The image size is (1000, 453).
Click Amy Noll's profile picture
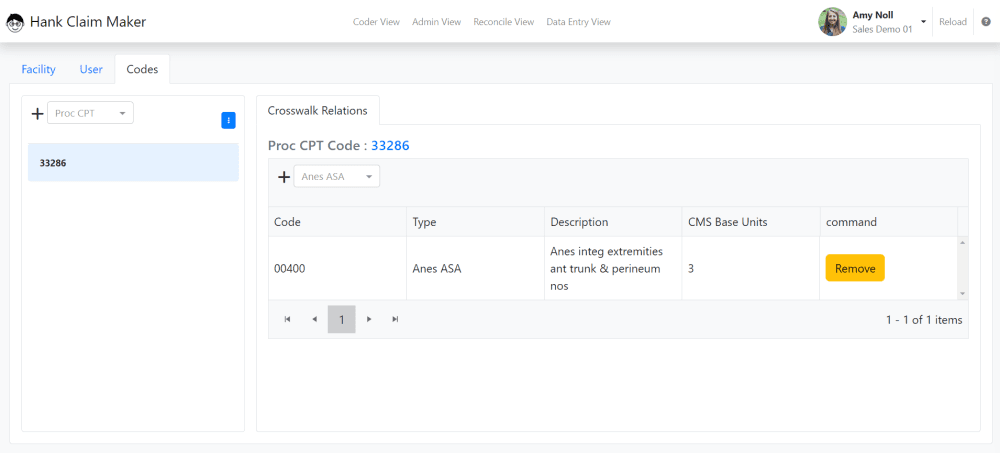click(x=832, y=22)
